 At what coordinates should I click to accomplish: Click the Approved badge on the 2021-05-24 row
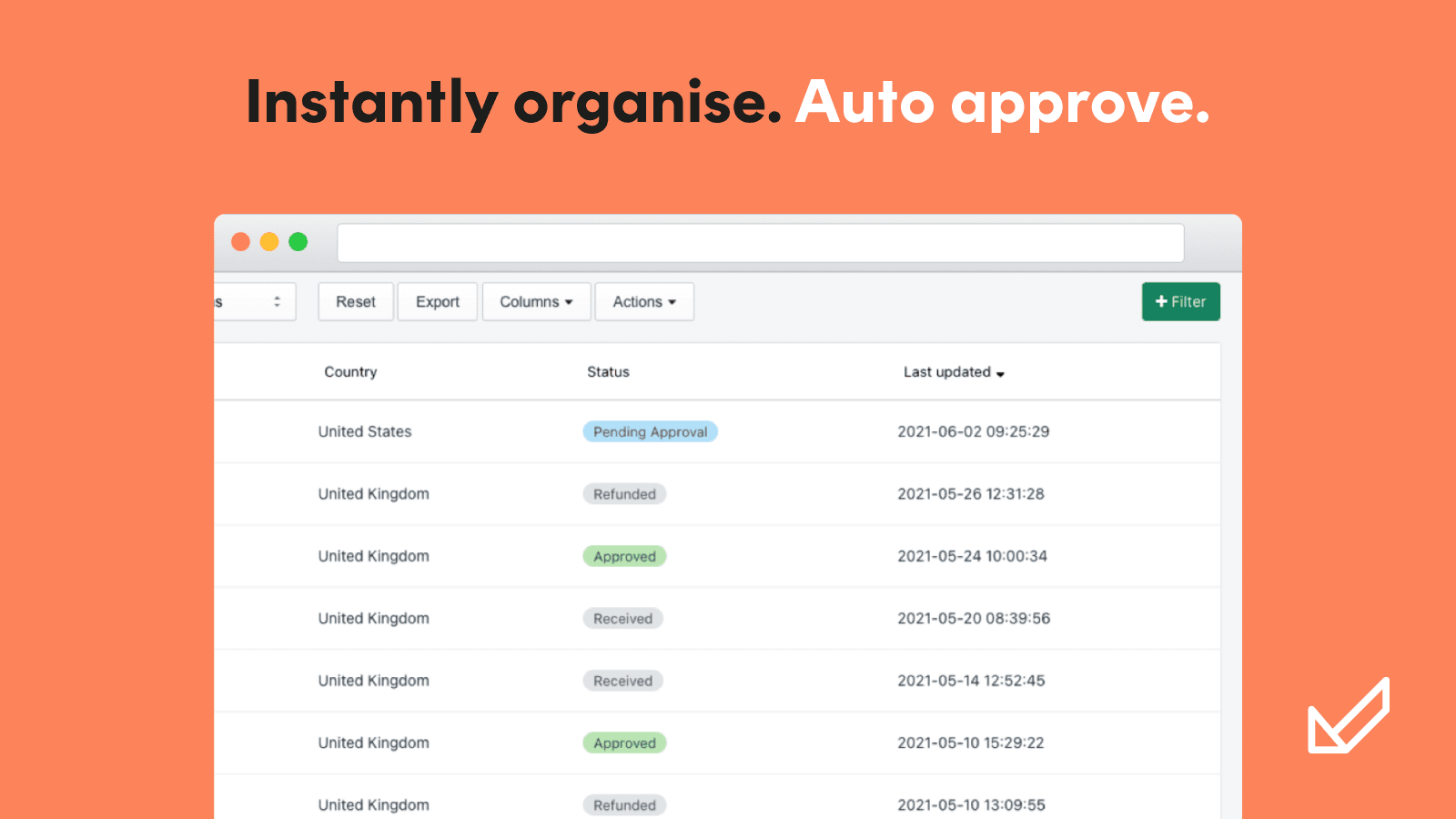coord(624,556)
